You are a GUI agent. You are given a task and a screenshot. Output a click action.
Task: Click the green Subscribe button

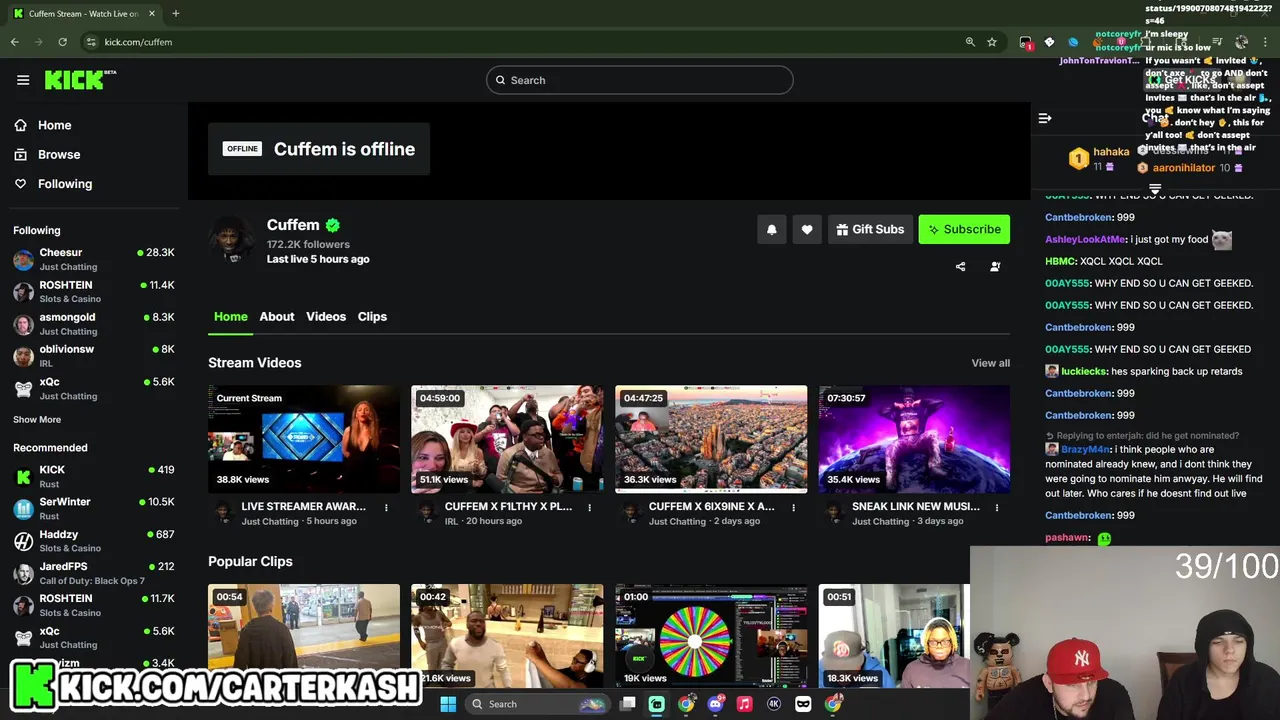pyautogui.click(x=964, y=229)
